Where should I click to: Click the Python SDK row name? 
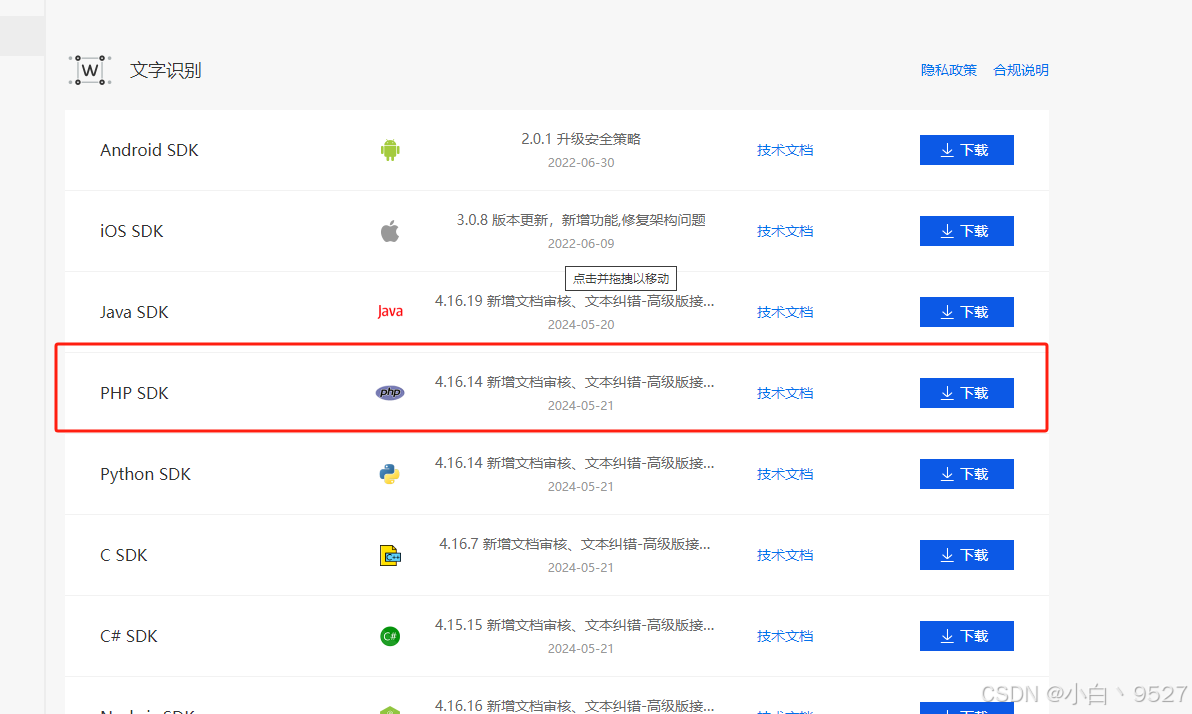pos(145,474)
